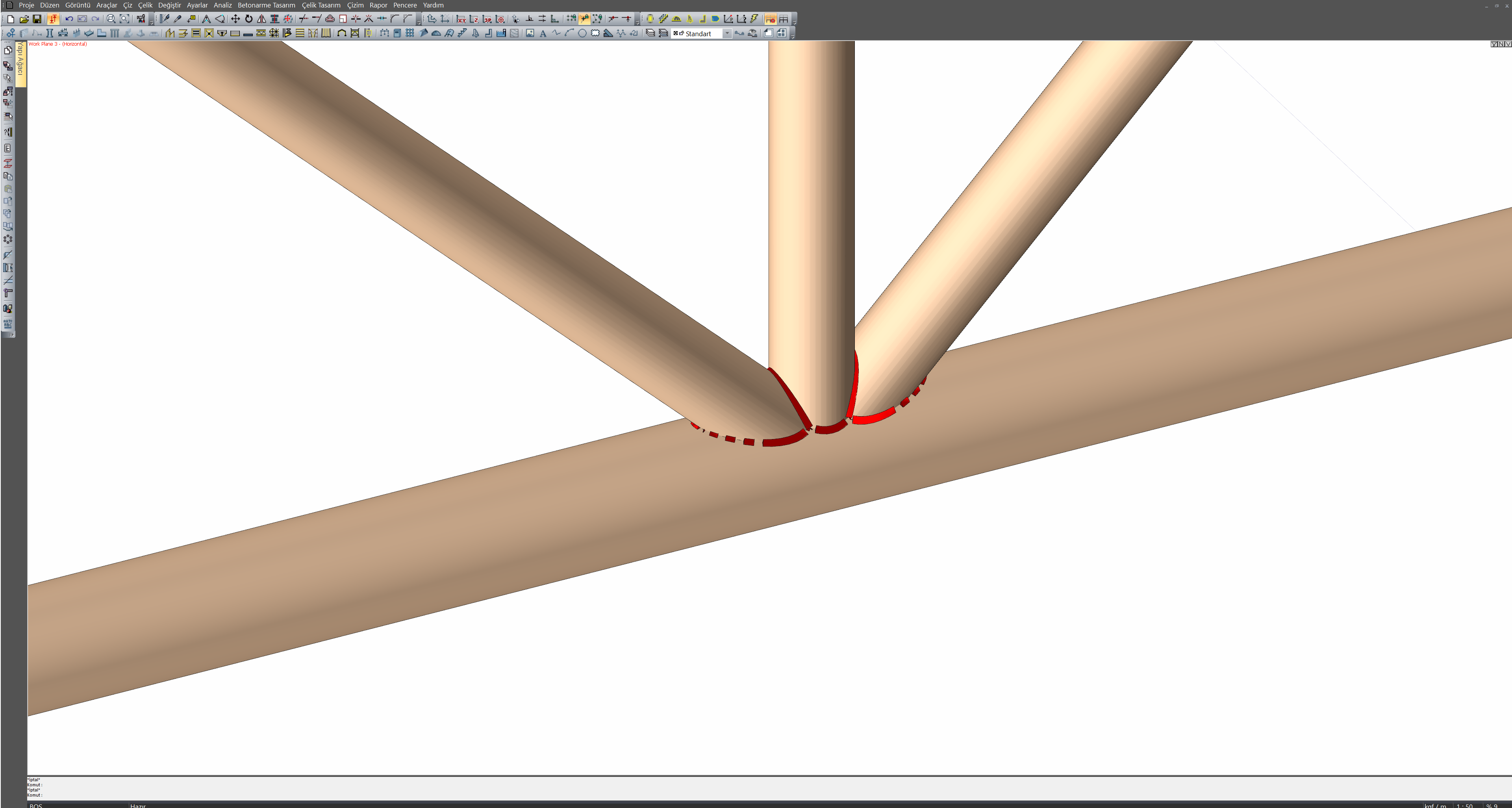
Task: Select the Move tool crosshair icon
Action: click(x=235, y=19)
